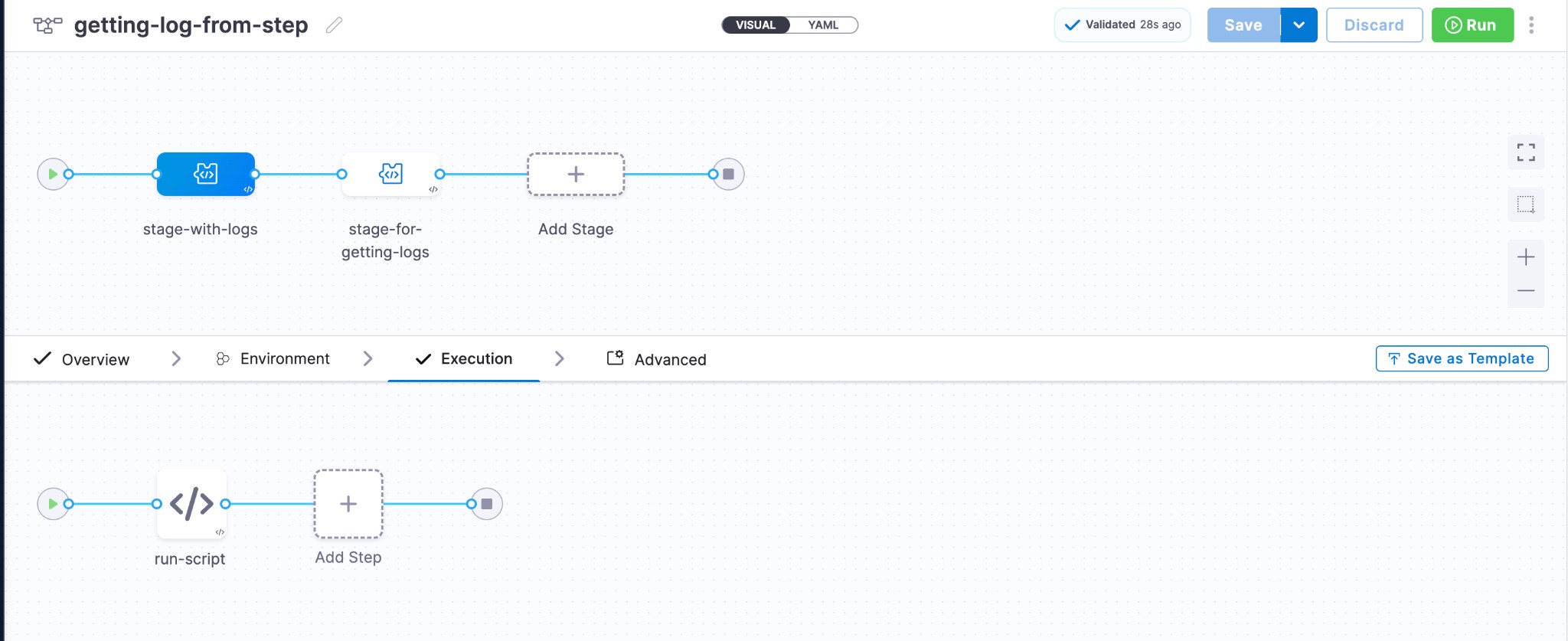Run the pipeline

pos(1472,25)
